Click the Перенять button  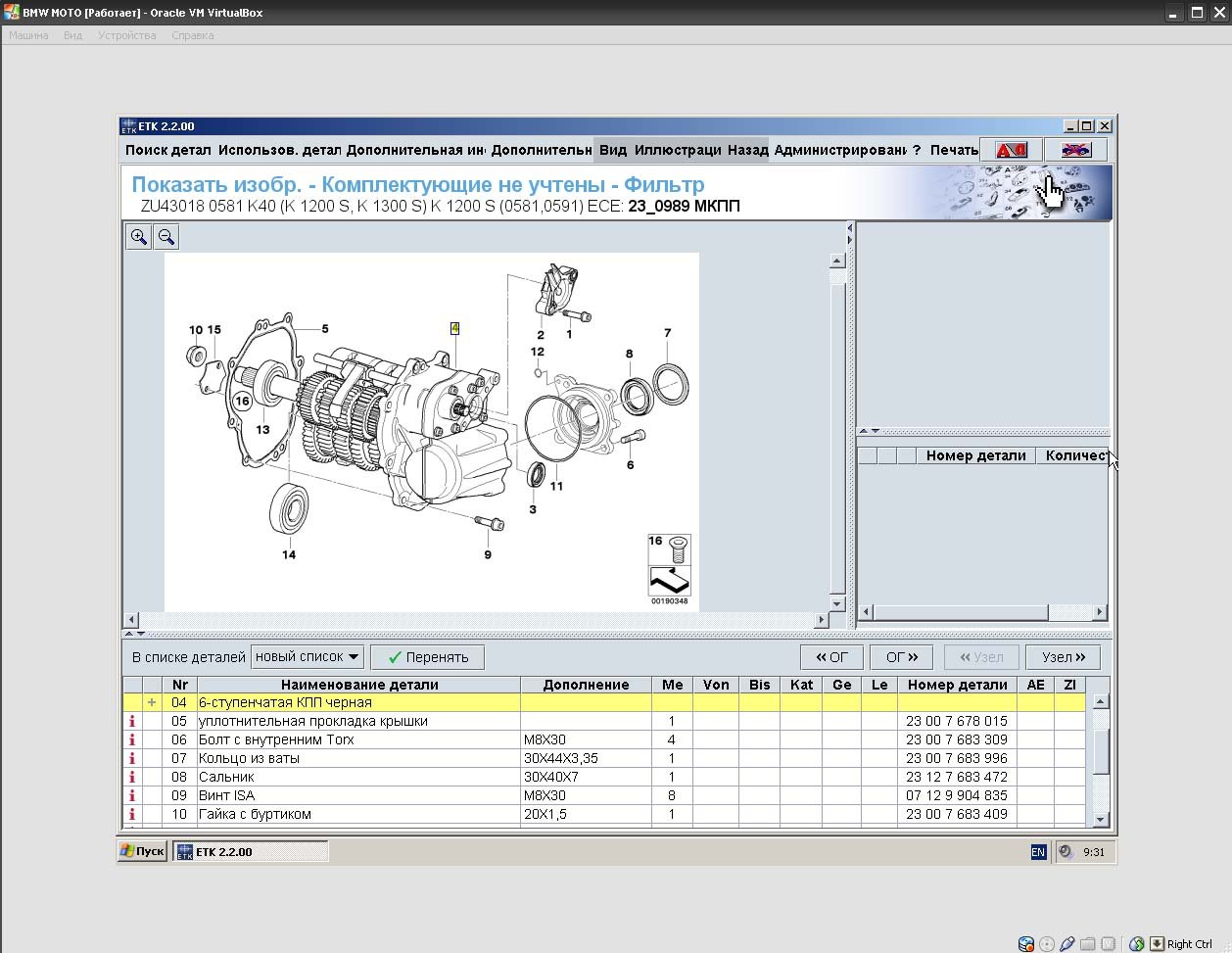pos(428,657)
